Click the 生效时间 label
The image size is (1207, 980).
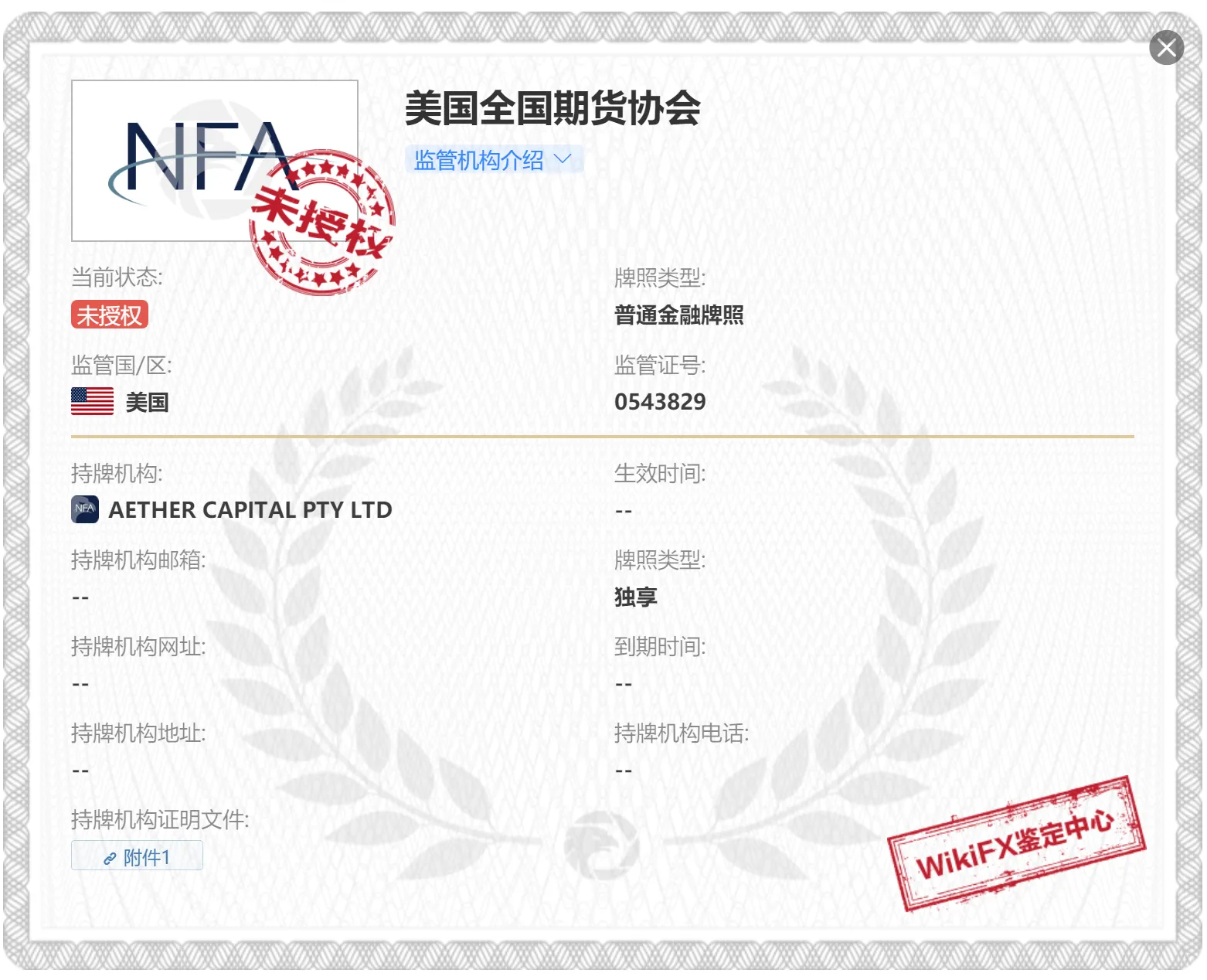click(660, 473)
